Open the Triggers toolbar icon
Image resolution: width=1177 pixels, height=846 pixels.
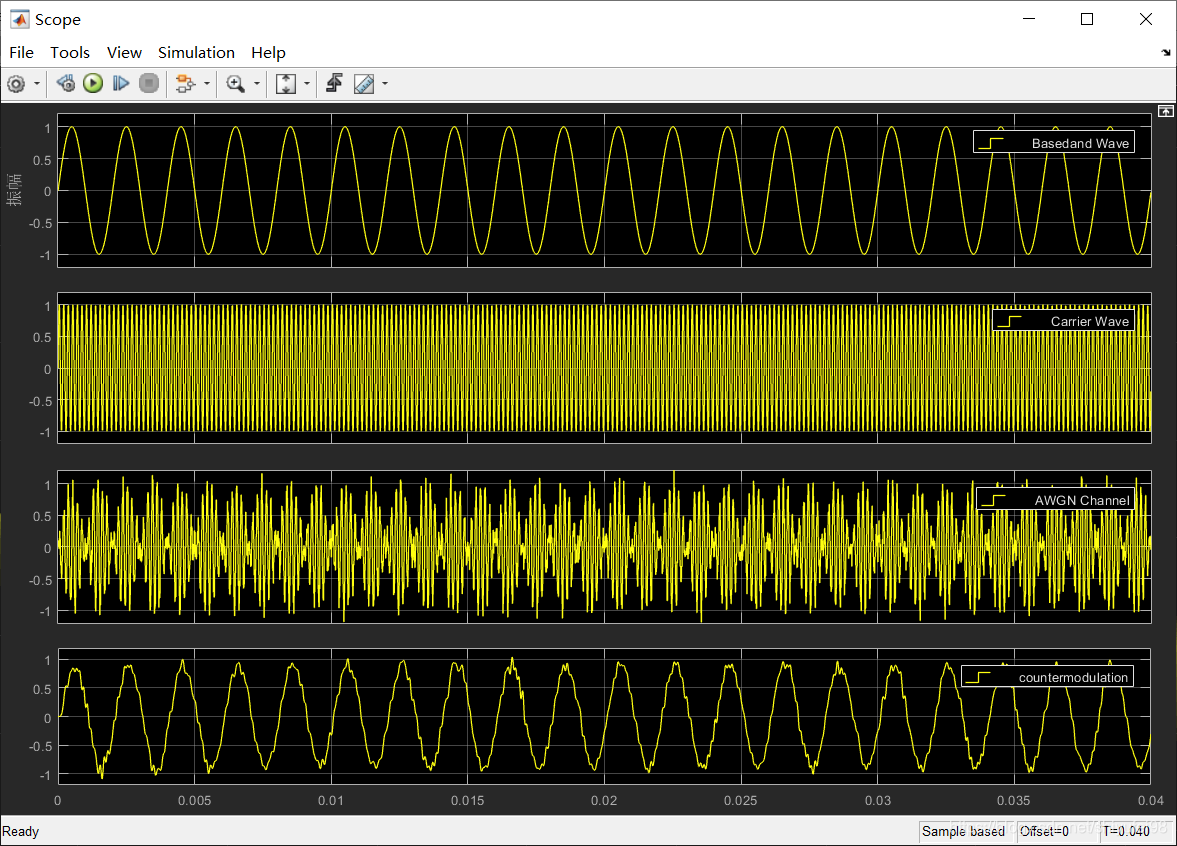(x=335, y=83)
